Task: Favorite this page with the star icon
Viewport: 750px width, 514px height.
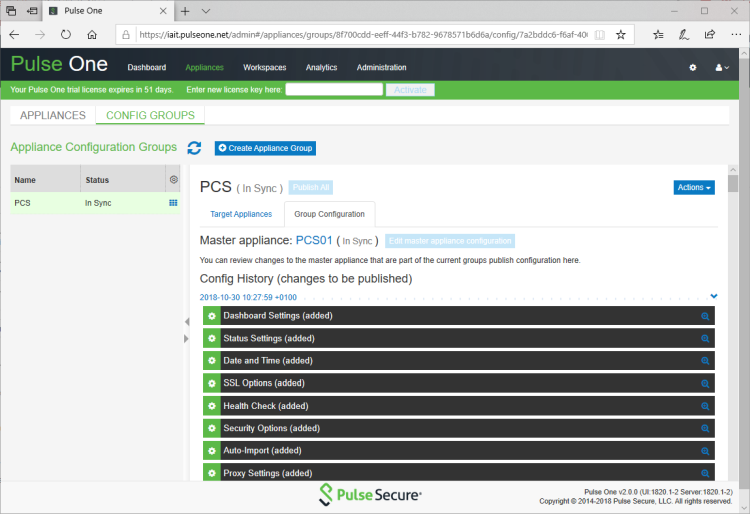Action: [x=620, y=34]
